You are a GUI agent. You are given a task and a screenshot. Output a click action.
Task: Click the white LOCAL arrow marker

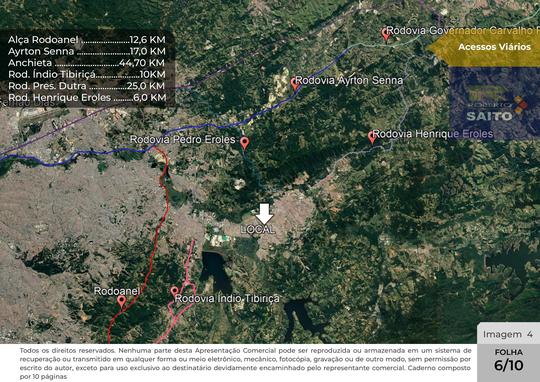point(264,214)
